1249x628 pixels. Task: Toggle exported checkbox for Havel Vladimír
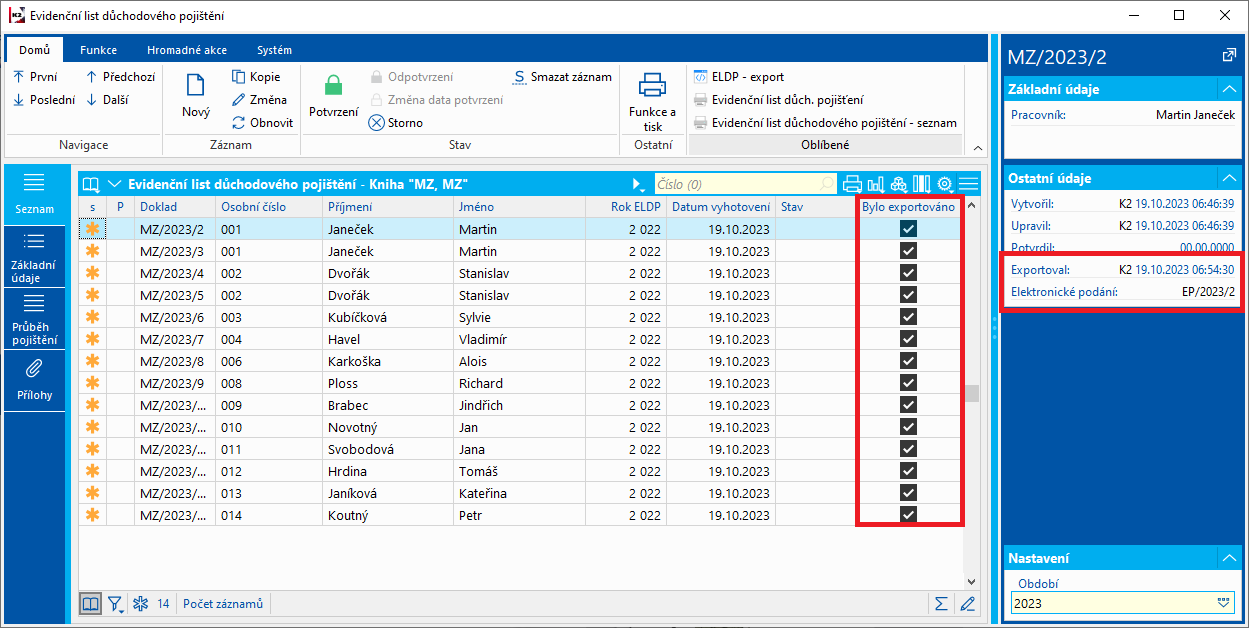tap(908, 339)
